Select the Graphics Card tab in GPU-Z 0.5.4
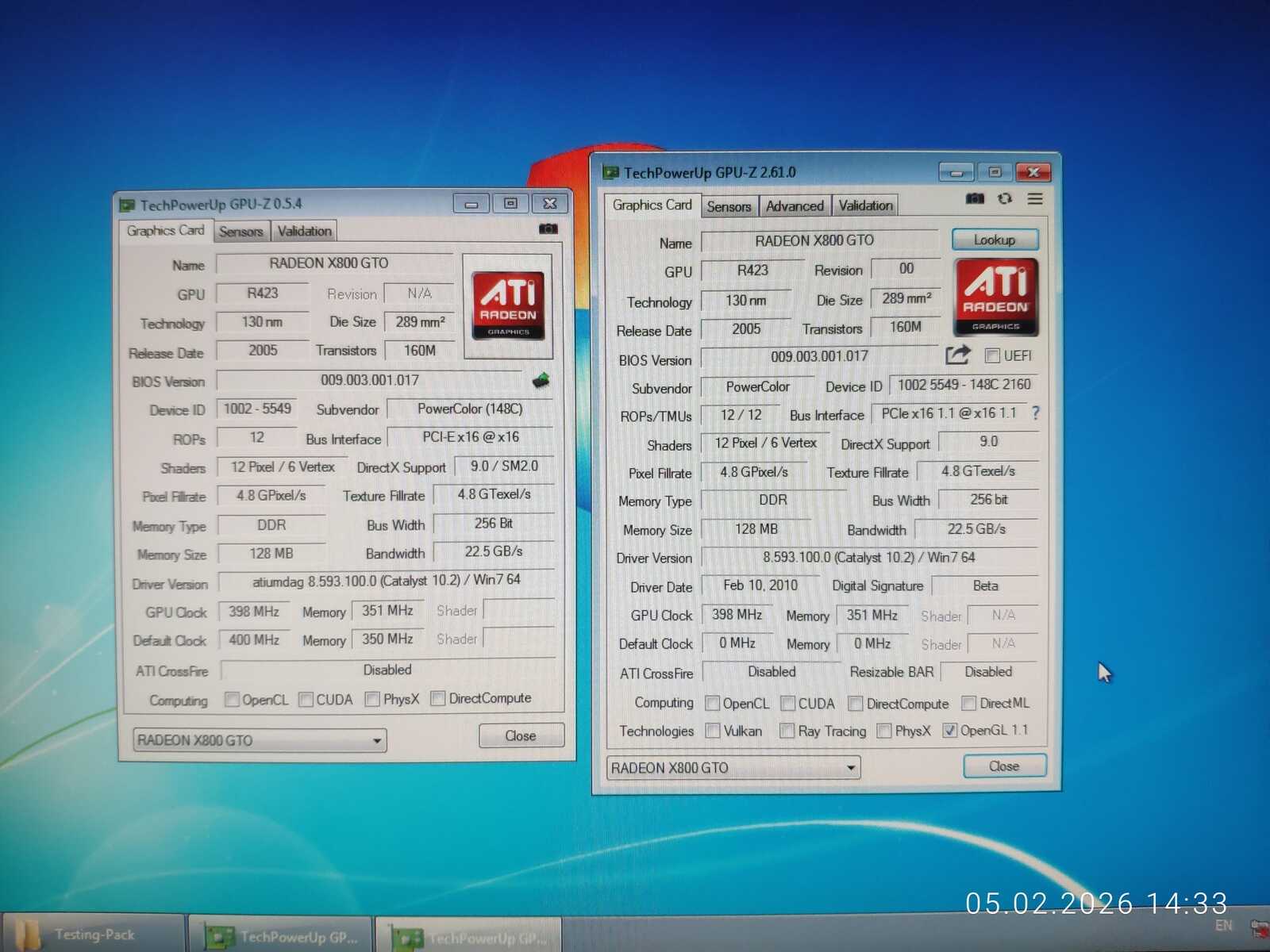 [166, 230]
